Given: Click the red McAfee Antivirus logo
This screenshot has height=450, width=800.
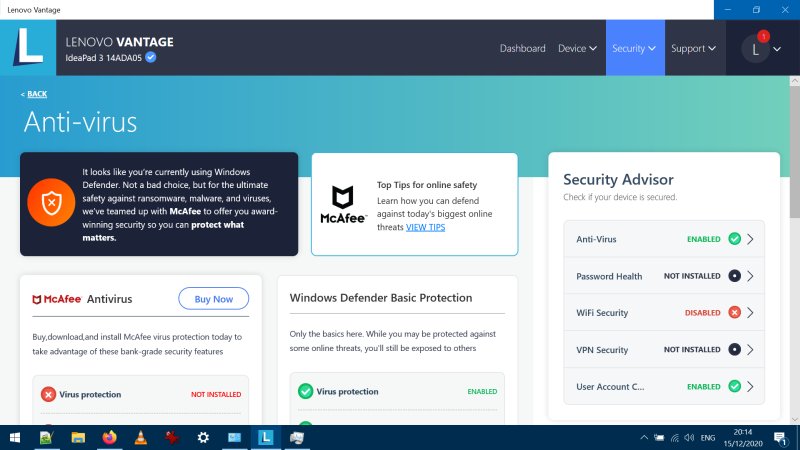Looking at the screenshot, I should [57, 299].
